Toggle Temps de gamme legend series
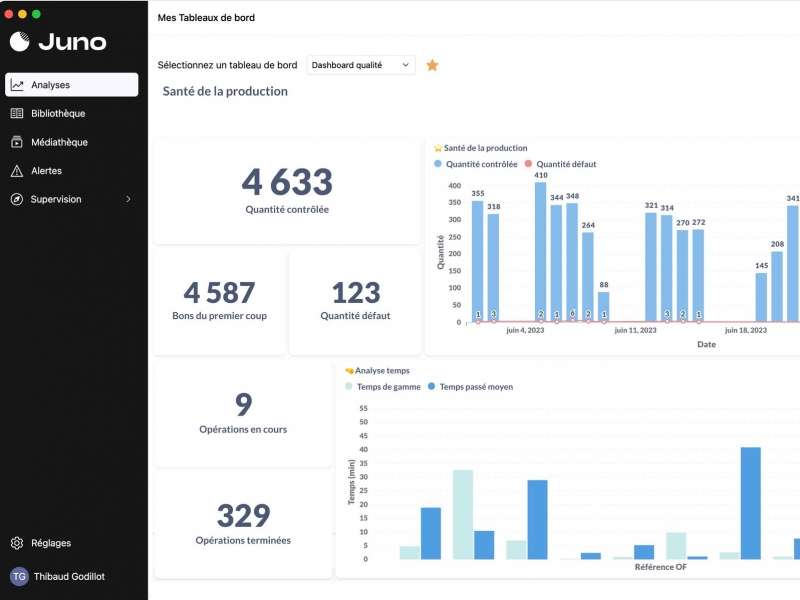 click(x=384, y=386)
